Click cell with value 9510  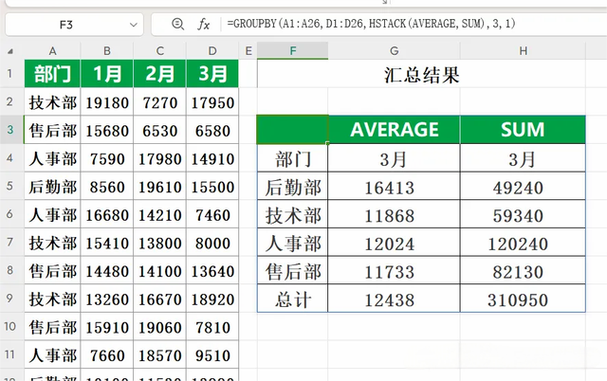(x=213, y=355)
